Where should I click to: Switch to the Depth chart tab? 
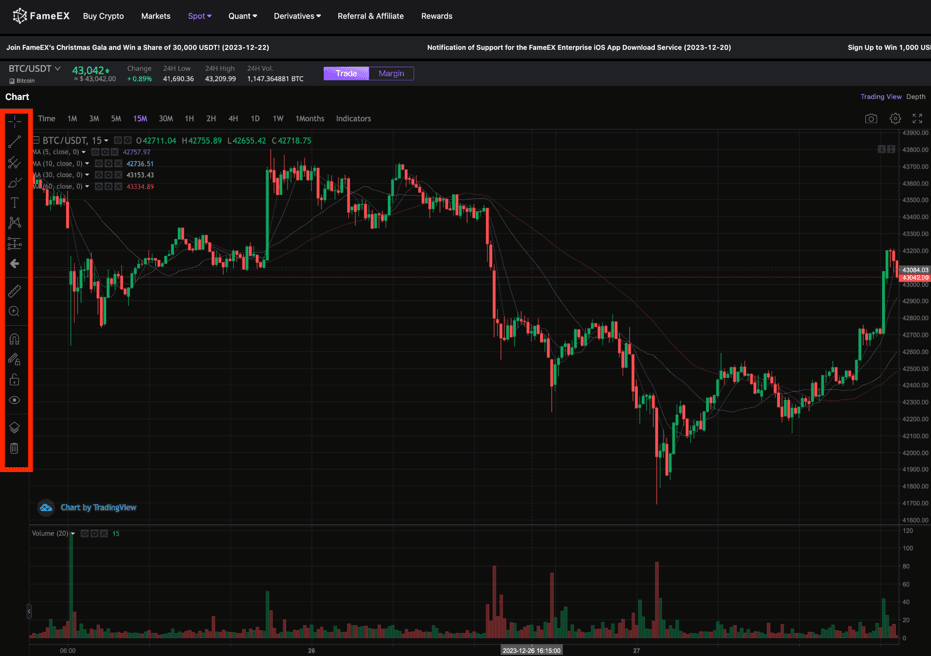tap(916, 97)
